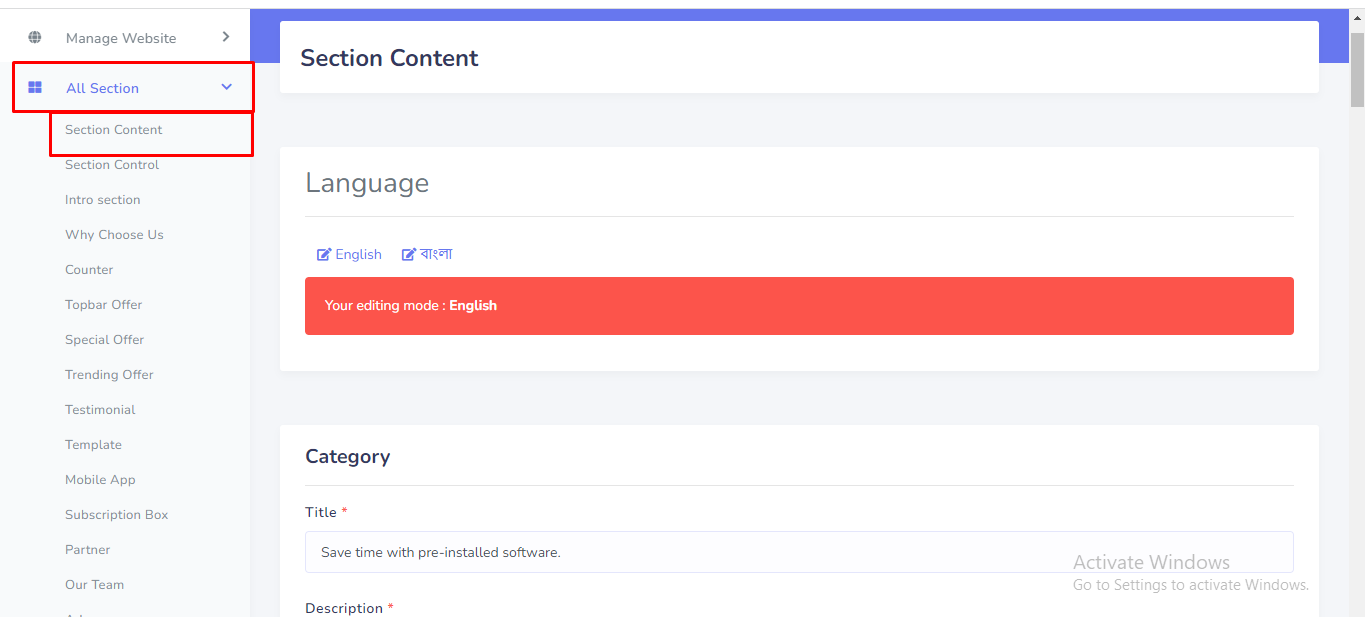Viewport: 1365px width, 617px height.
Task: Select Mobile App menu item
Action: coord(100,480)
